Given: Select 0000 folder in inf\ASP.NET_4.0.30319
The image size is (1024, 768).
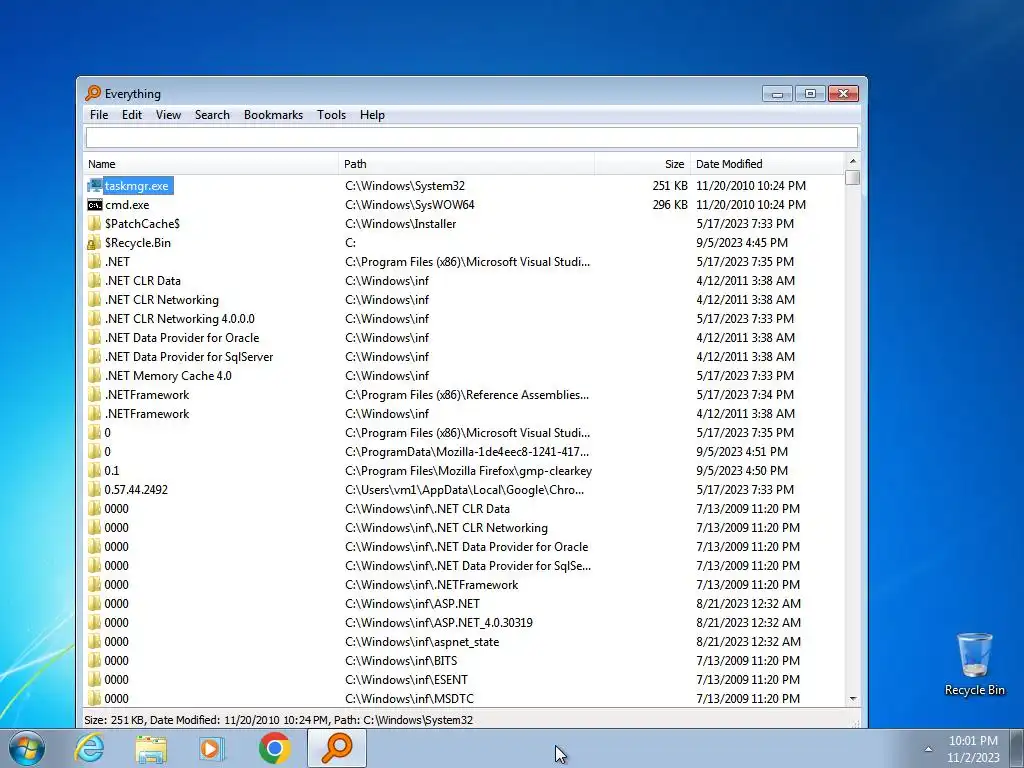Looking at the screenshot, I should tap(116, 623).
